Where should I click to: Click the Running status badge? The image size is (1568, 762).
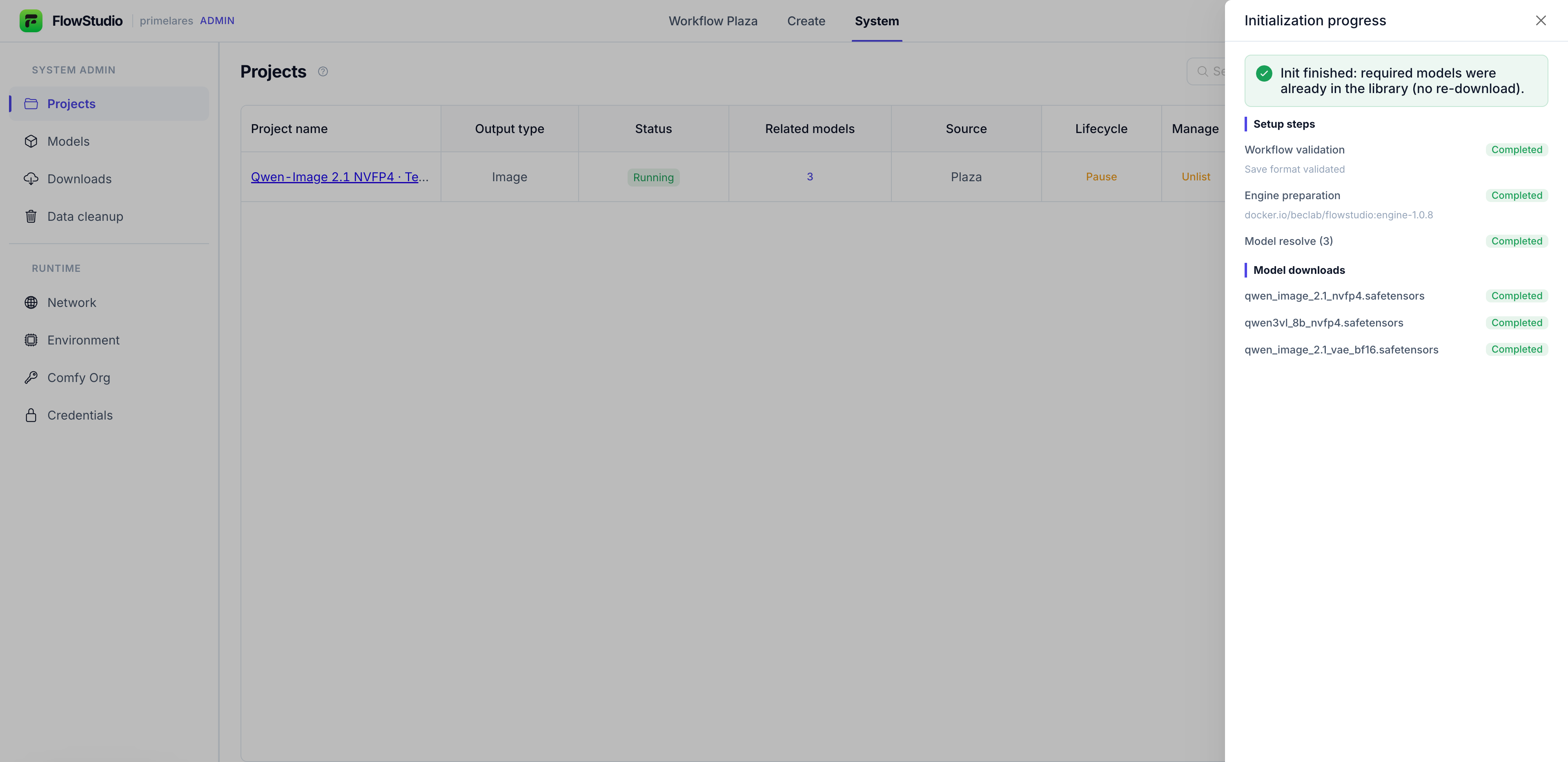tap(653, 177)
